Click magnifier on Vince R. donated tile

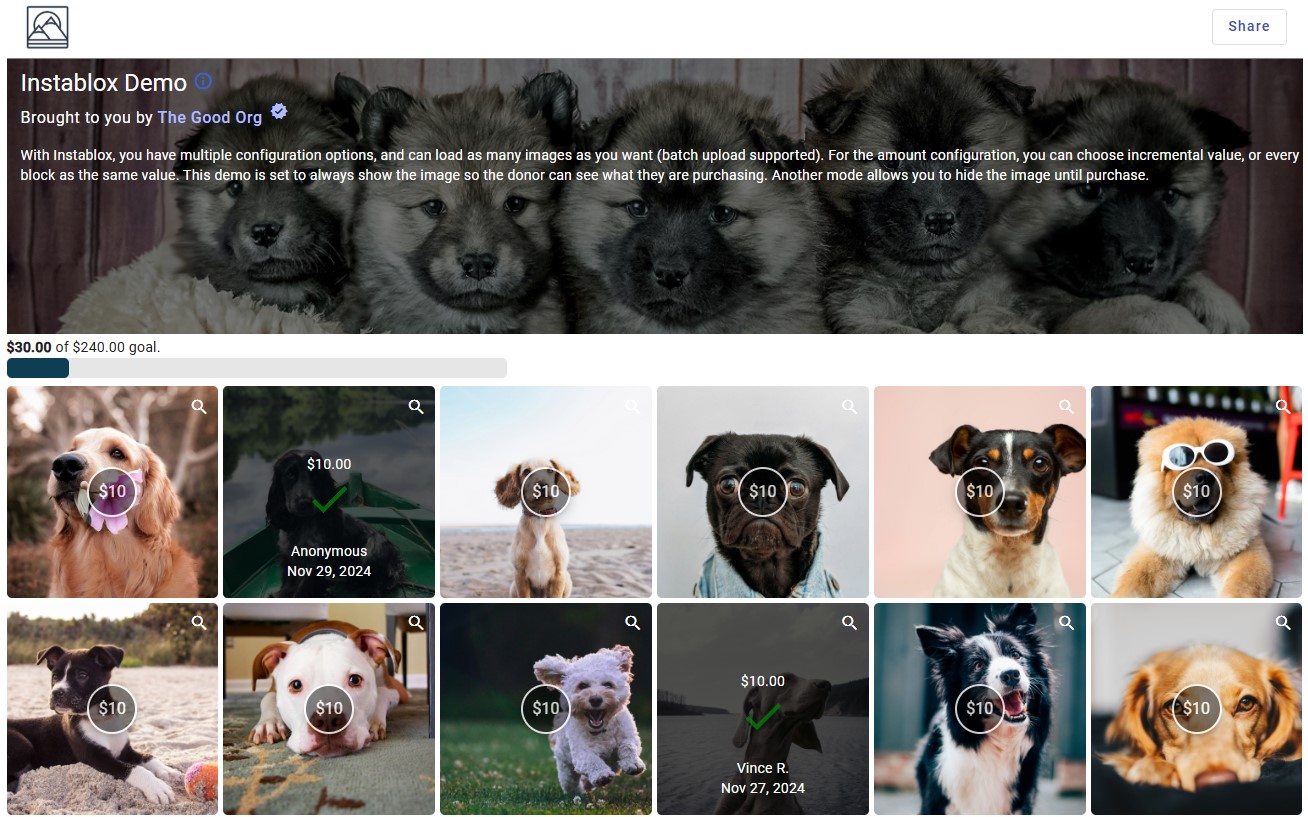(x=849, y=623)
